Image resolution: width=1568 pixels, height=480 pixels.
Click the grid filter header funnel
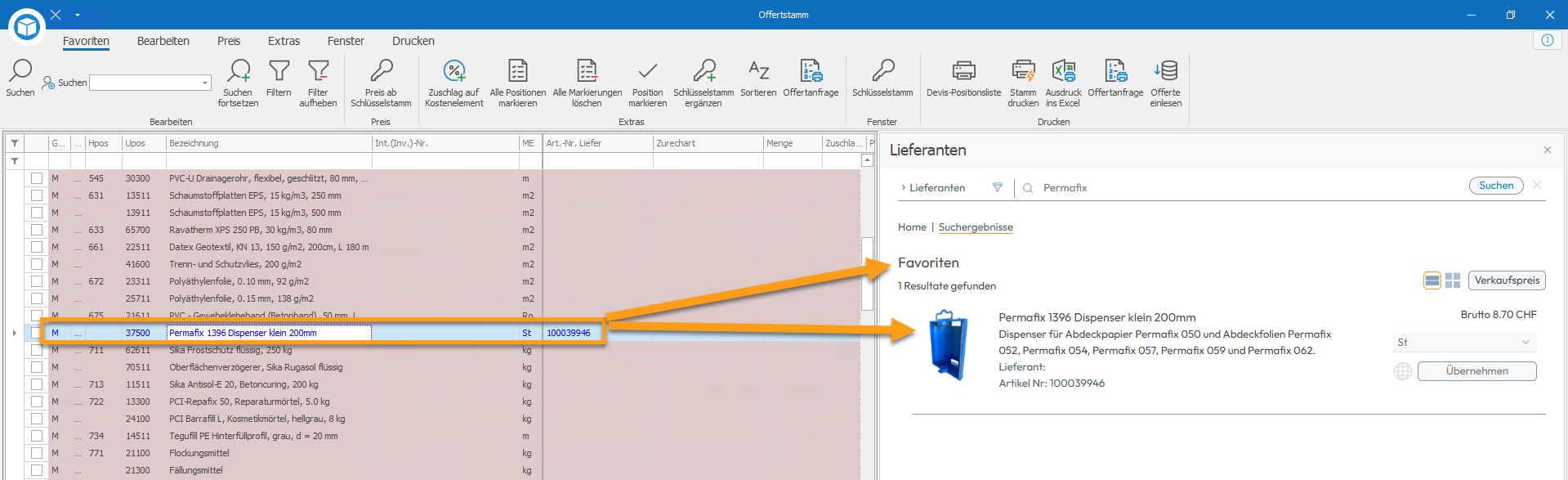click(15, 143)
